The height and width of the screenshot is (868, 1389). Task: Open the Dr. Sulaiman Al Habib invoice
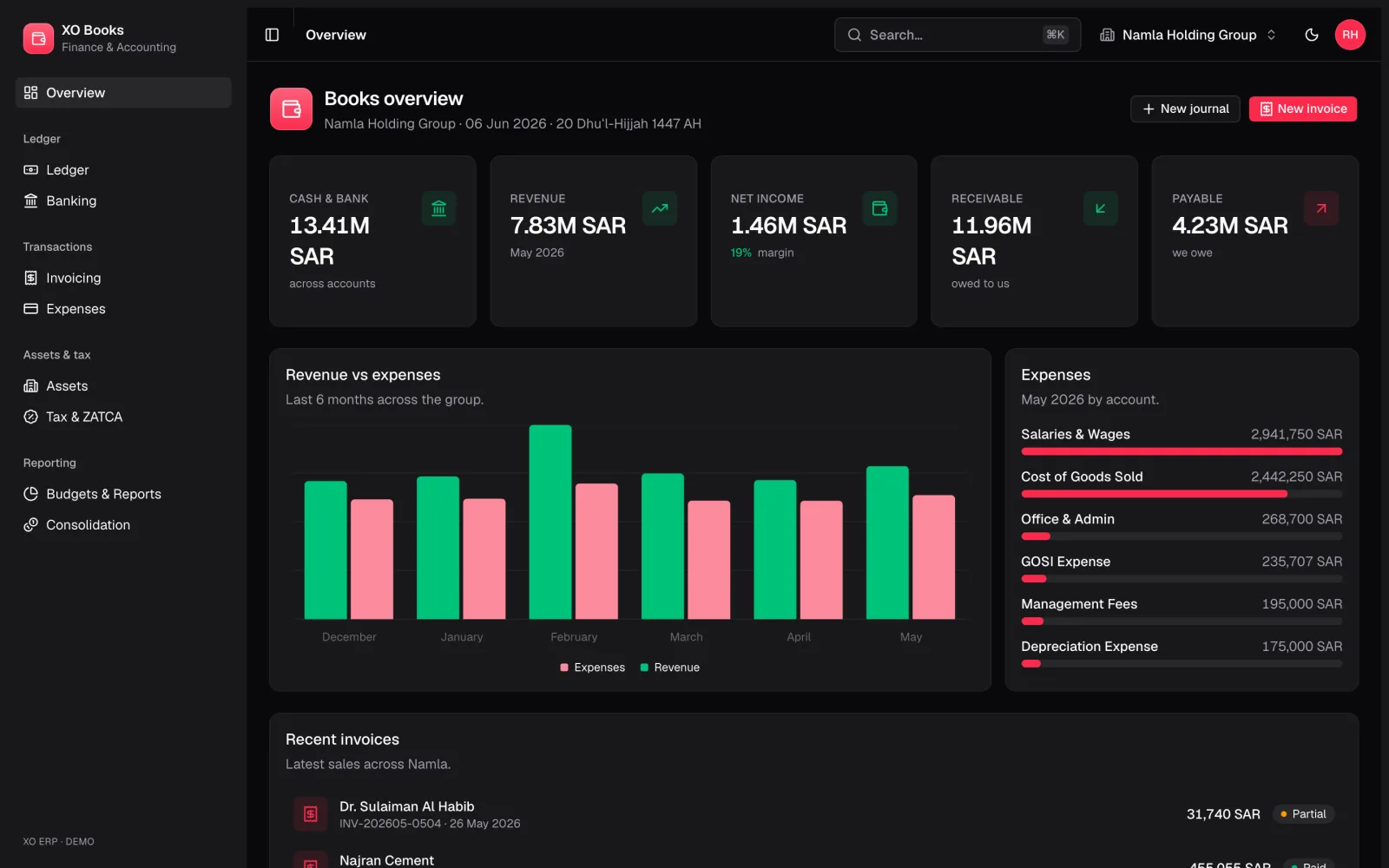[x=813, y=814]
